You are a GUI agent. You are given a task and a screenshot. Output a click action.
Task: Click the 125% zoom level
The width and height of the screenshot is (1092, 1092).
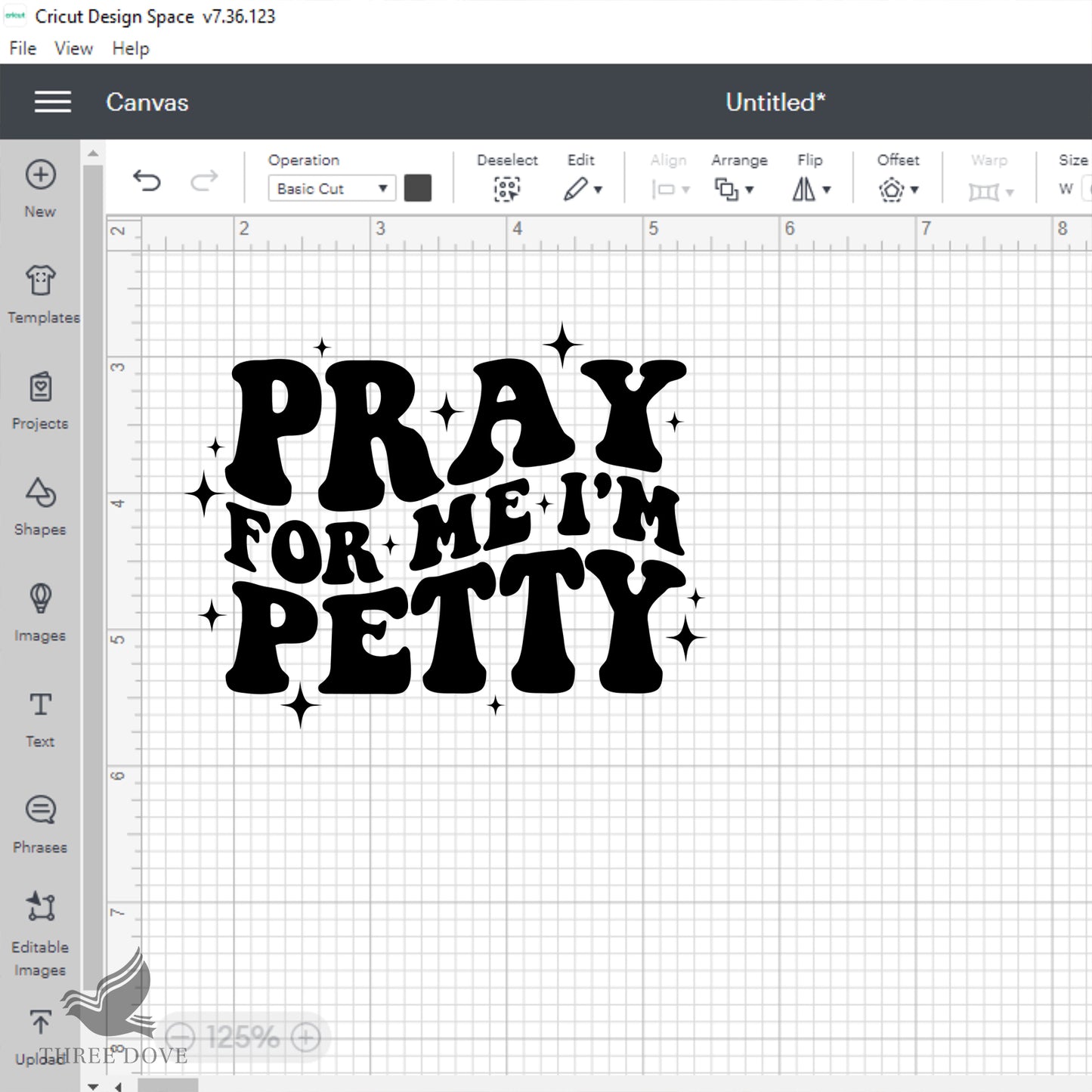click(x=243, y=1037)
